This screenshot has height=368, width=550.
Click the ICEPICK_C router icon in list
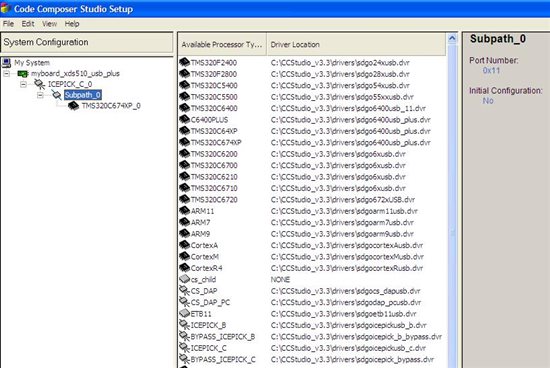(185, 348)
